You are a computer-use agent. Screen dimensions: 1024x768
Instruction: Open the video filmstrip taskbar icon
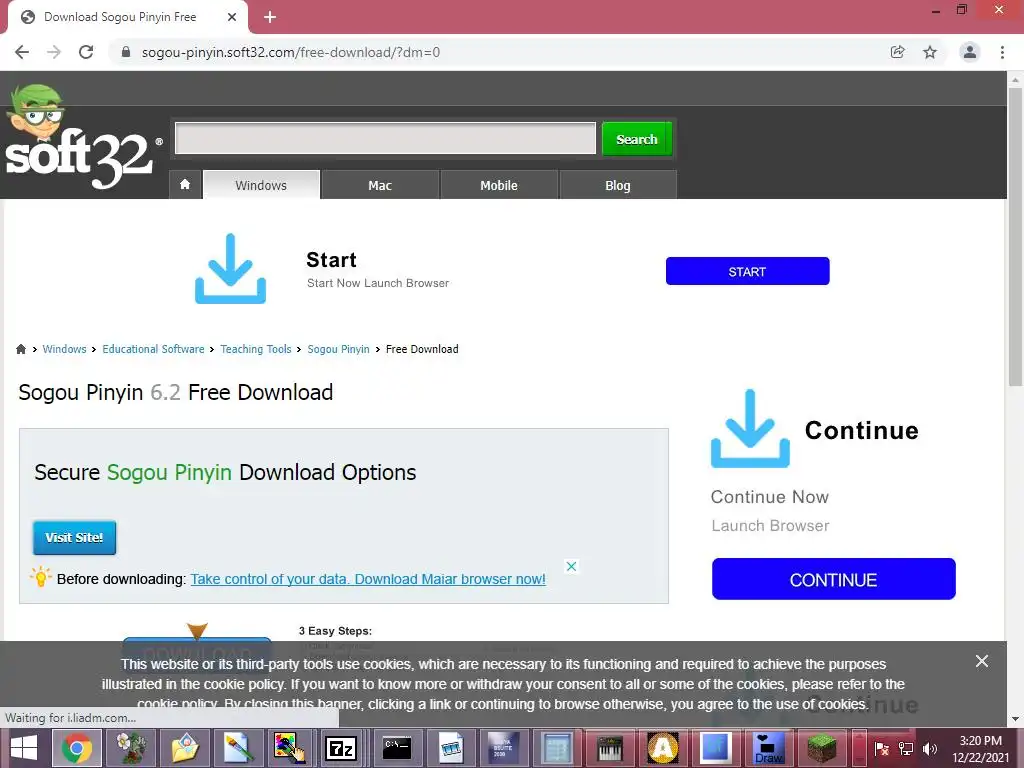[451, 748]
